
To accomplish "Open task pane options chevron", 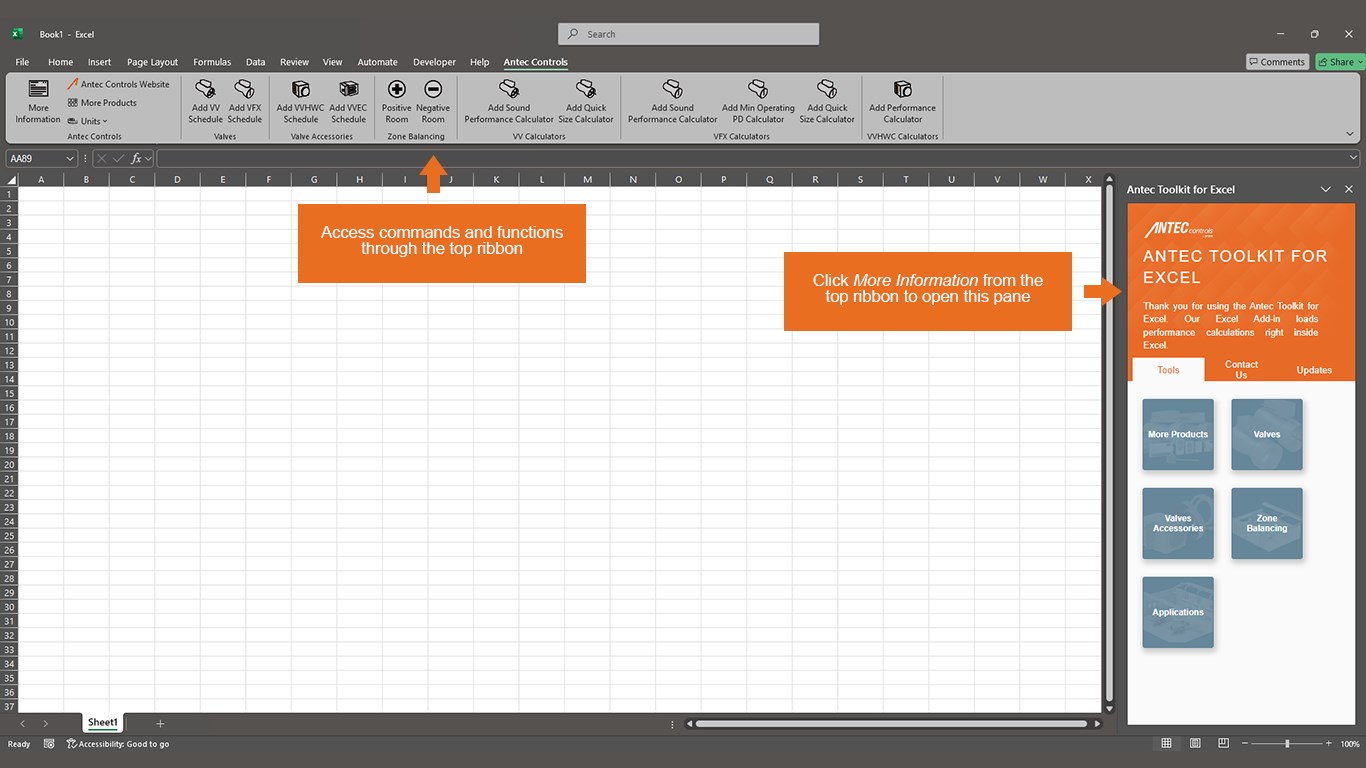I will [1326, 189].
